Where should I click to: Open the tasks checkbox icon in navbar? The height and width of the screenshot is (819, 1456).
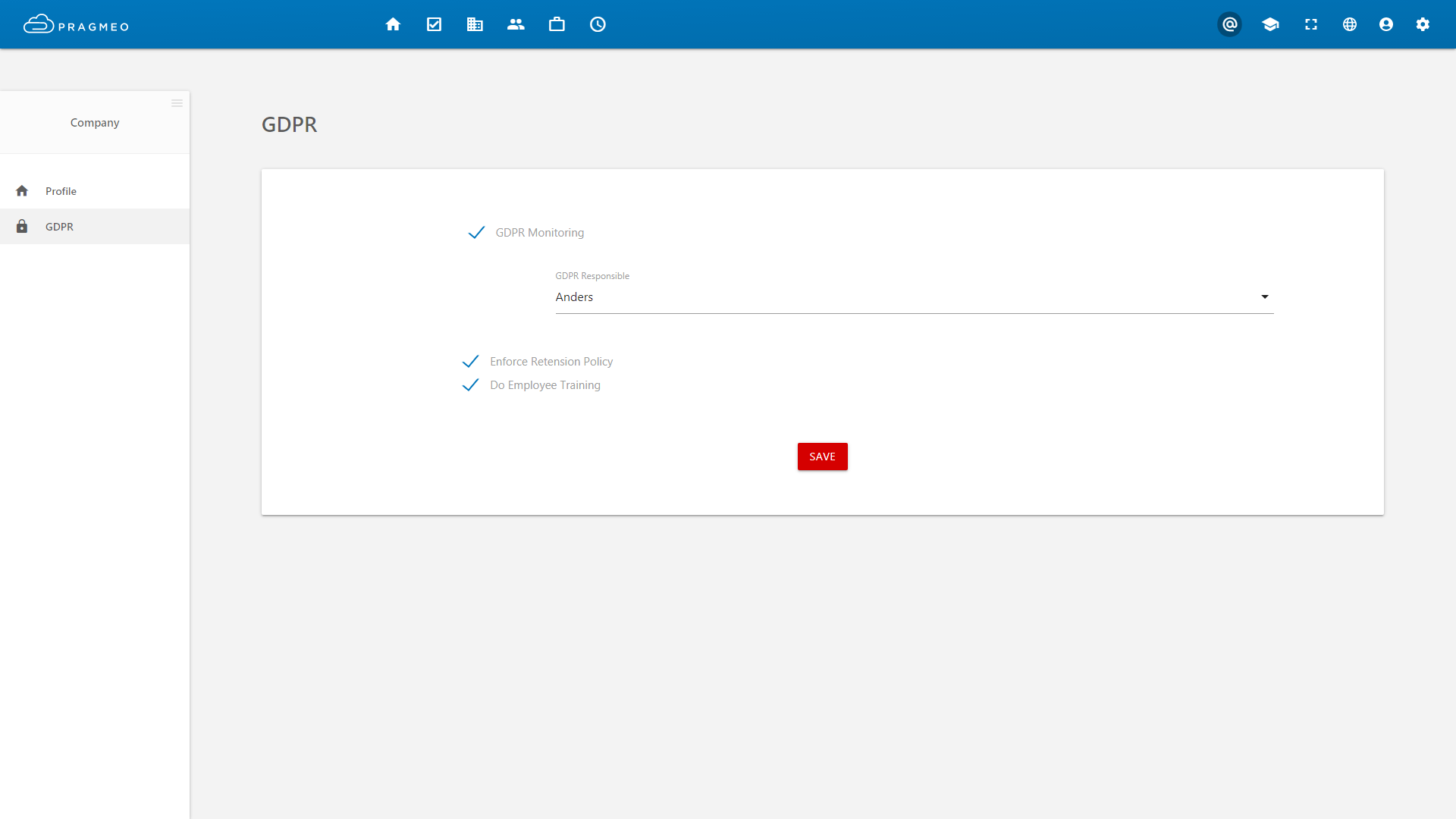(x=434, y=24)
